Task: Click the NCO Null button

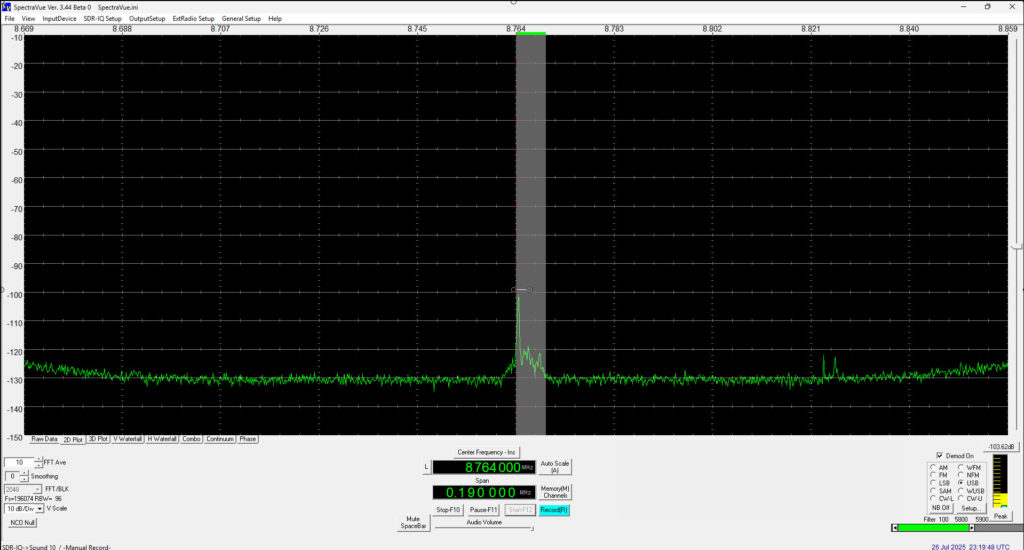Action: tap(22, 522)
